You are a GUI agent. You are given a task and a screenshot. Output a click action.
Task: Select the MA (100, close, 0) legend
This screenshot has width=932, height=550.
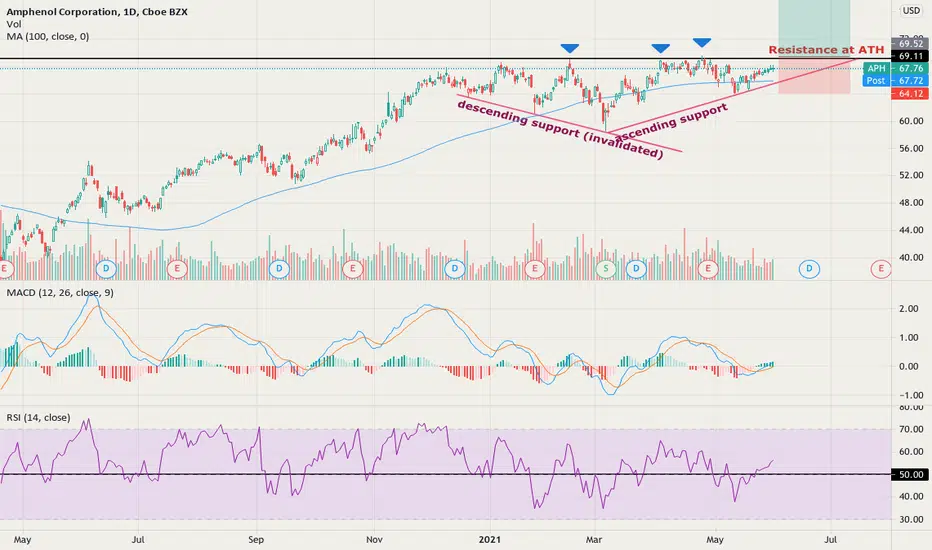[48, 37]
